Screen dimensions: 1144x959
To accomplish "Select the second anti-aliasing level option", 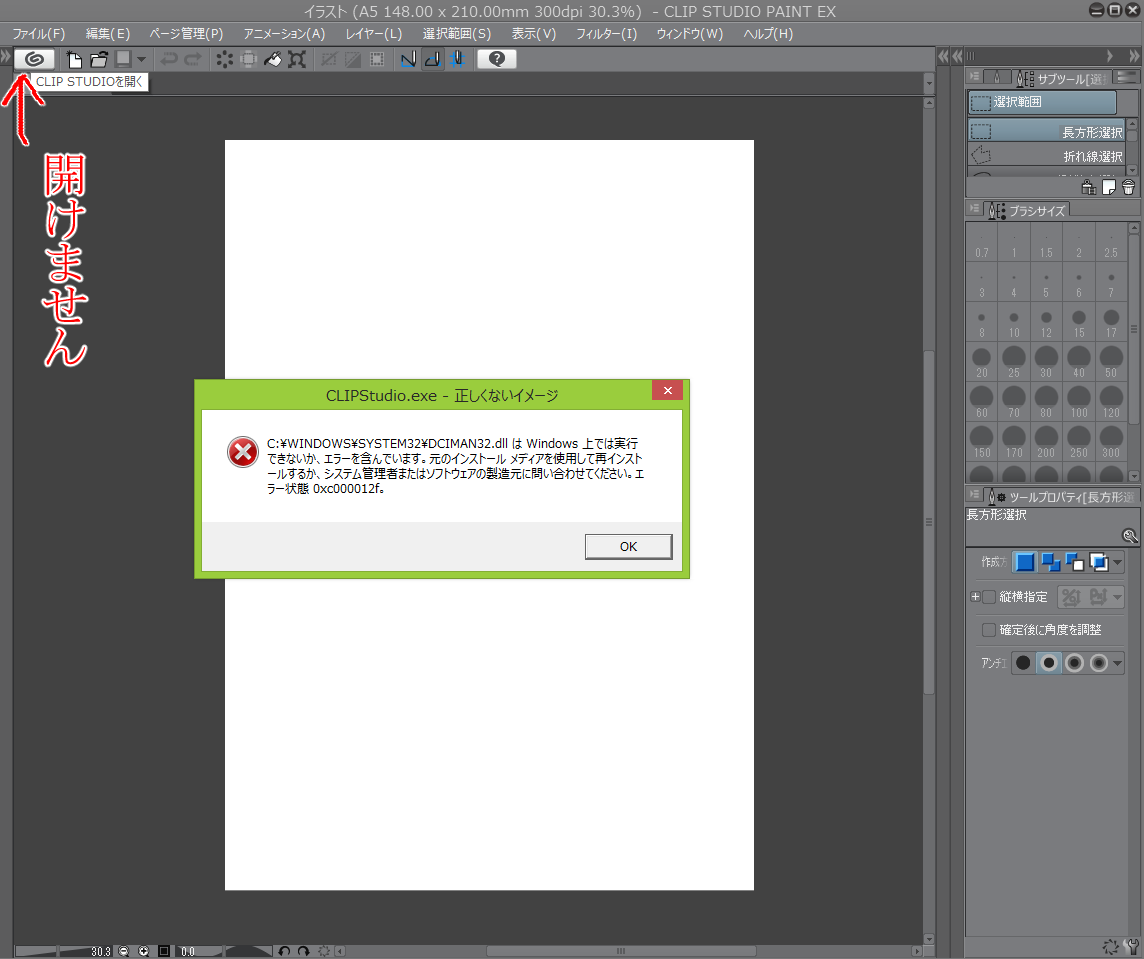I will 1048,663.
